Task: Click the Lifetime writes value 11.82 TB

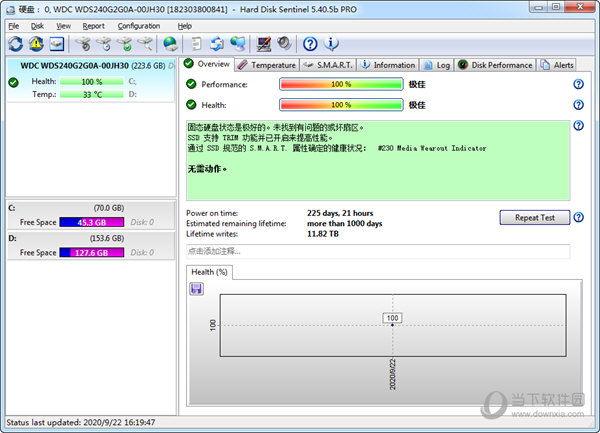Action: [x=323, y=234]
